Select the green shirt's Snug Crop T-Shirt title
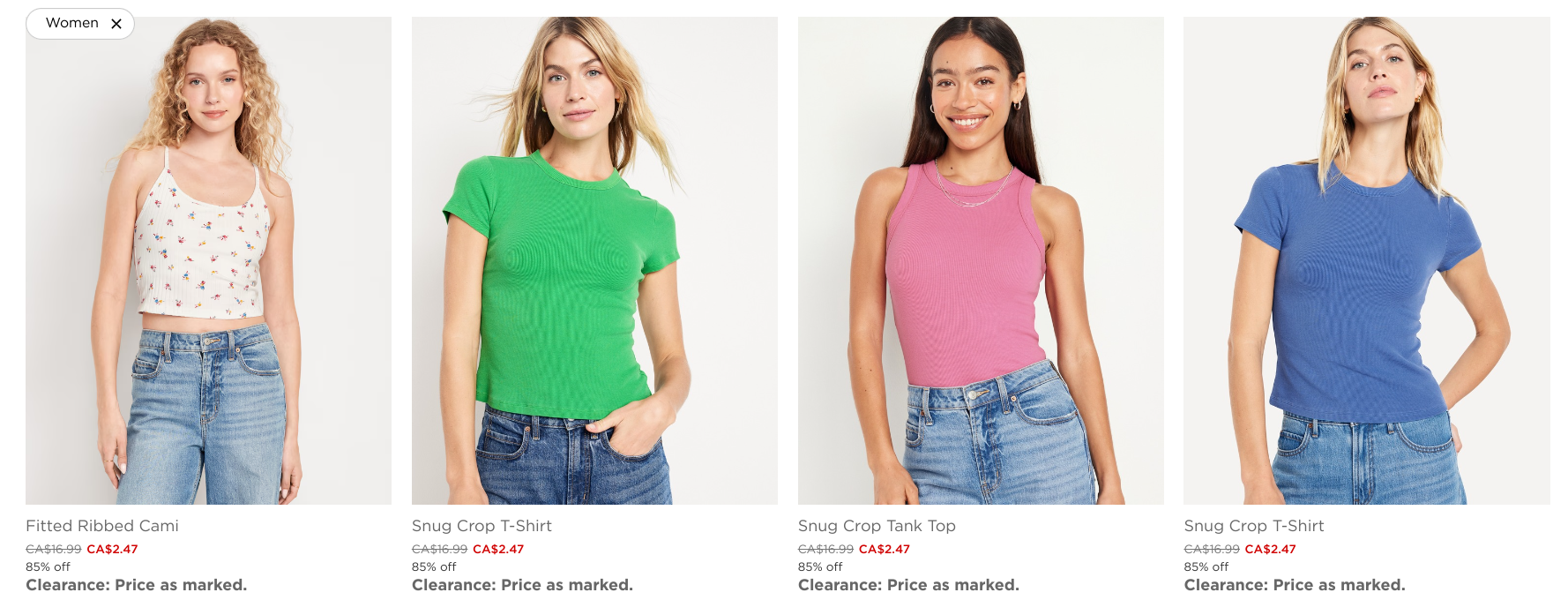 482,526
